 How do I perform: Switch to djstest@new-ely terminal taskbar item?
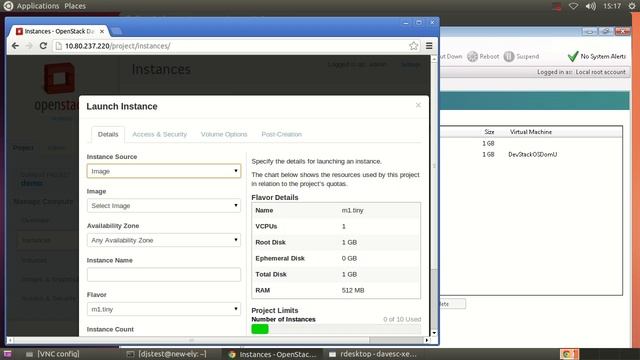click(x=166, y=354)
